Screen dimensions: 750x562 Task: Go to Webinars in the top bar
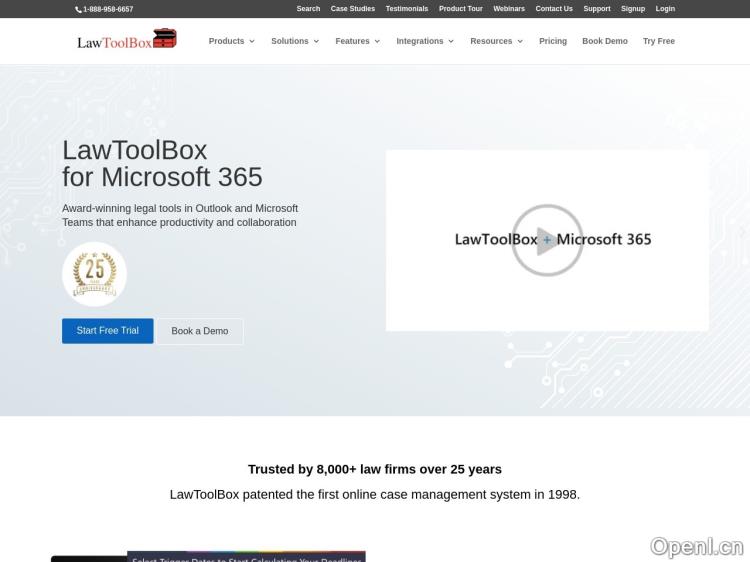[x=509, y=9]
